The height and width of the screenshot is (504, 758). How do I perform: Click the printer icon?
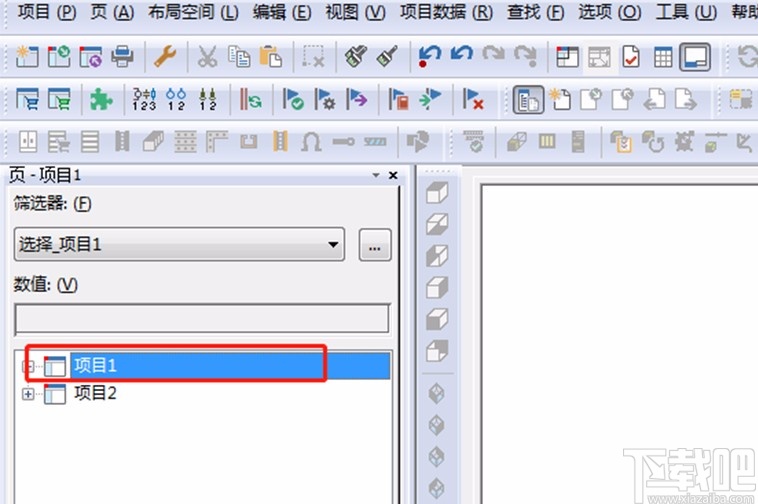tap(122, 57)
